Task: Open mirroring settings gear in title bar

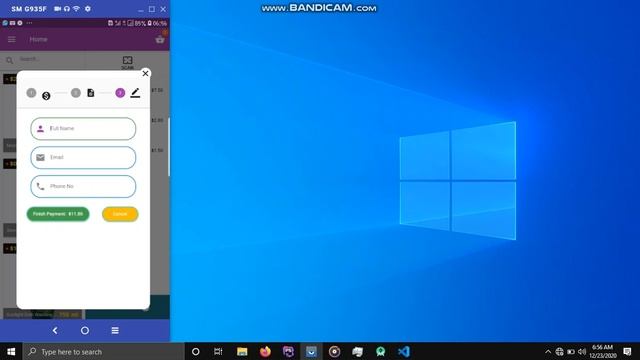Action: click(88, 9)
